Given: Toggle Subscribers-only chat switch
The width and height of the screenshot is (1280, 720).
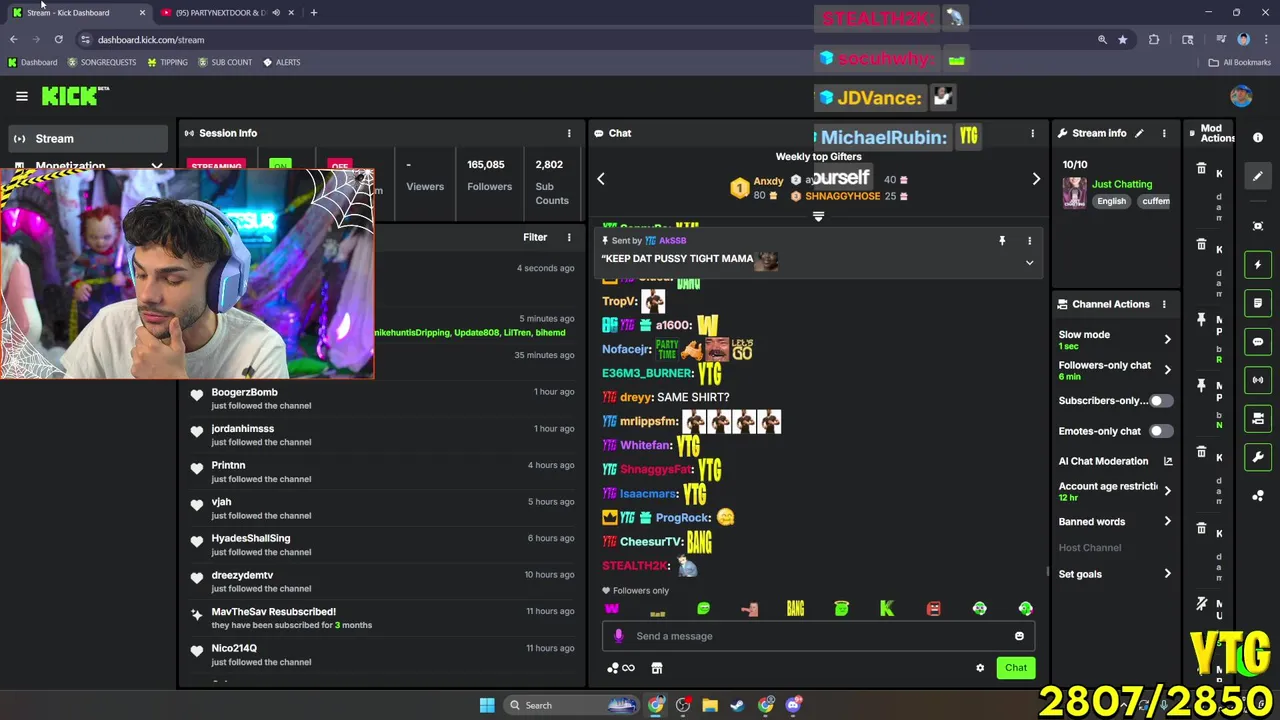Looking at the screenshot, I should [x=1160, y=401].
